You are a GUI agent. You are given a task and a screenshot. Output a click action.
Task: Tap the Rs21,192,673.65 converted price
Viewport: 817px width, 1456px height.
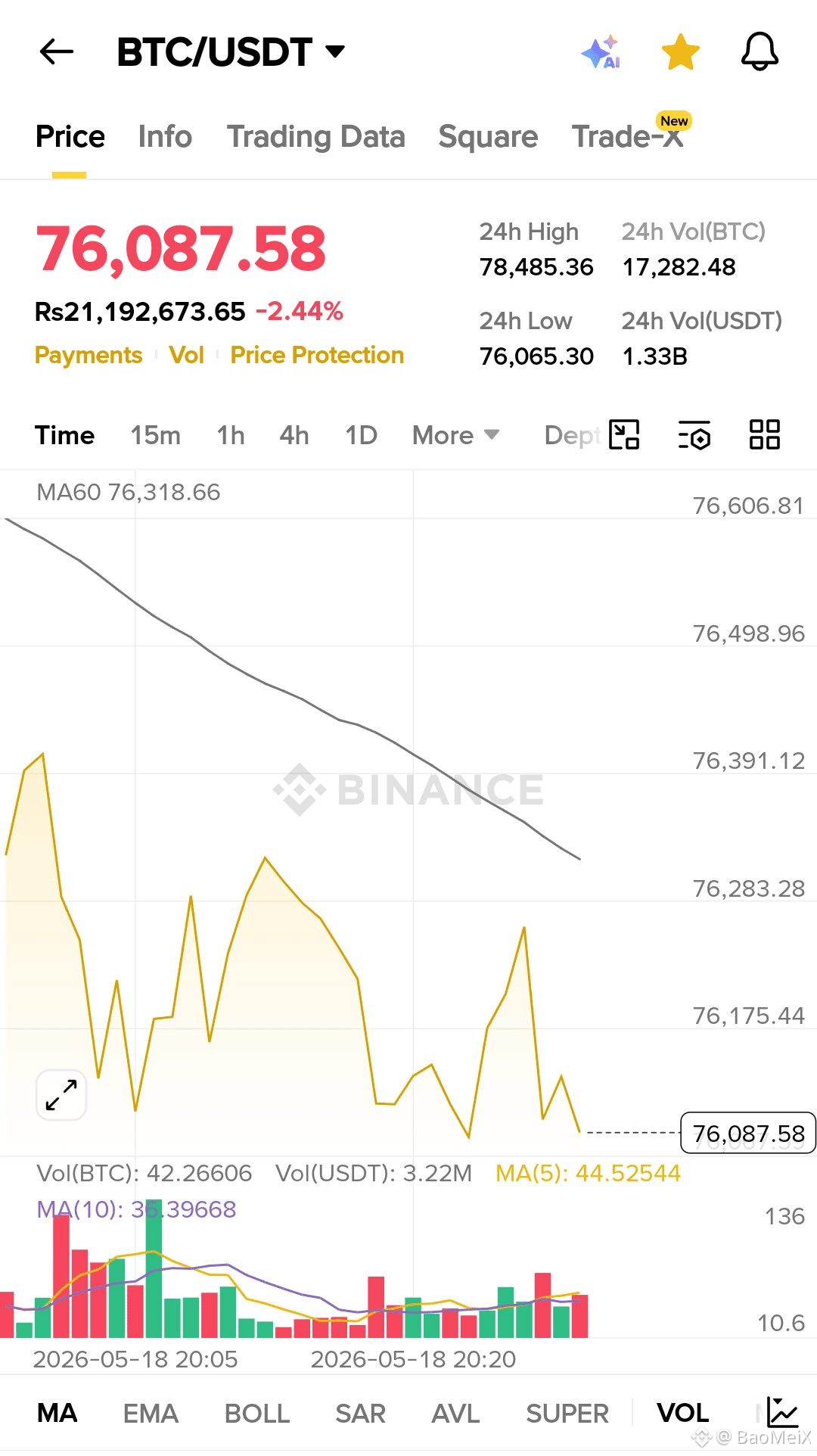click(140, 311)
